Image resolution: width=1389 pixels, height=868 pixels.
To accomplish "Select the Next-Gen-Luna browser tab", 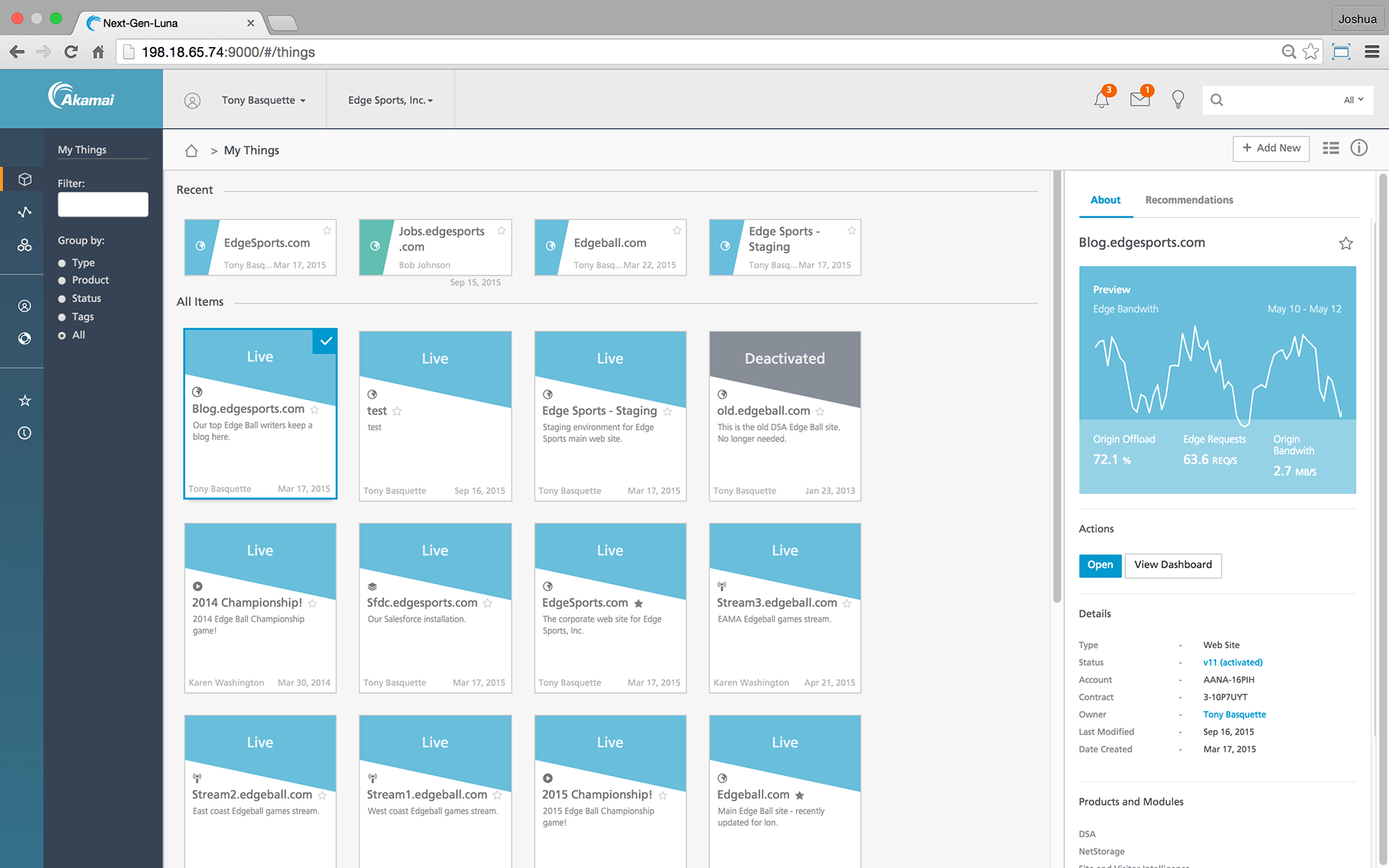I will click(169, 22).
